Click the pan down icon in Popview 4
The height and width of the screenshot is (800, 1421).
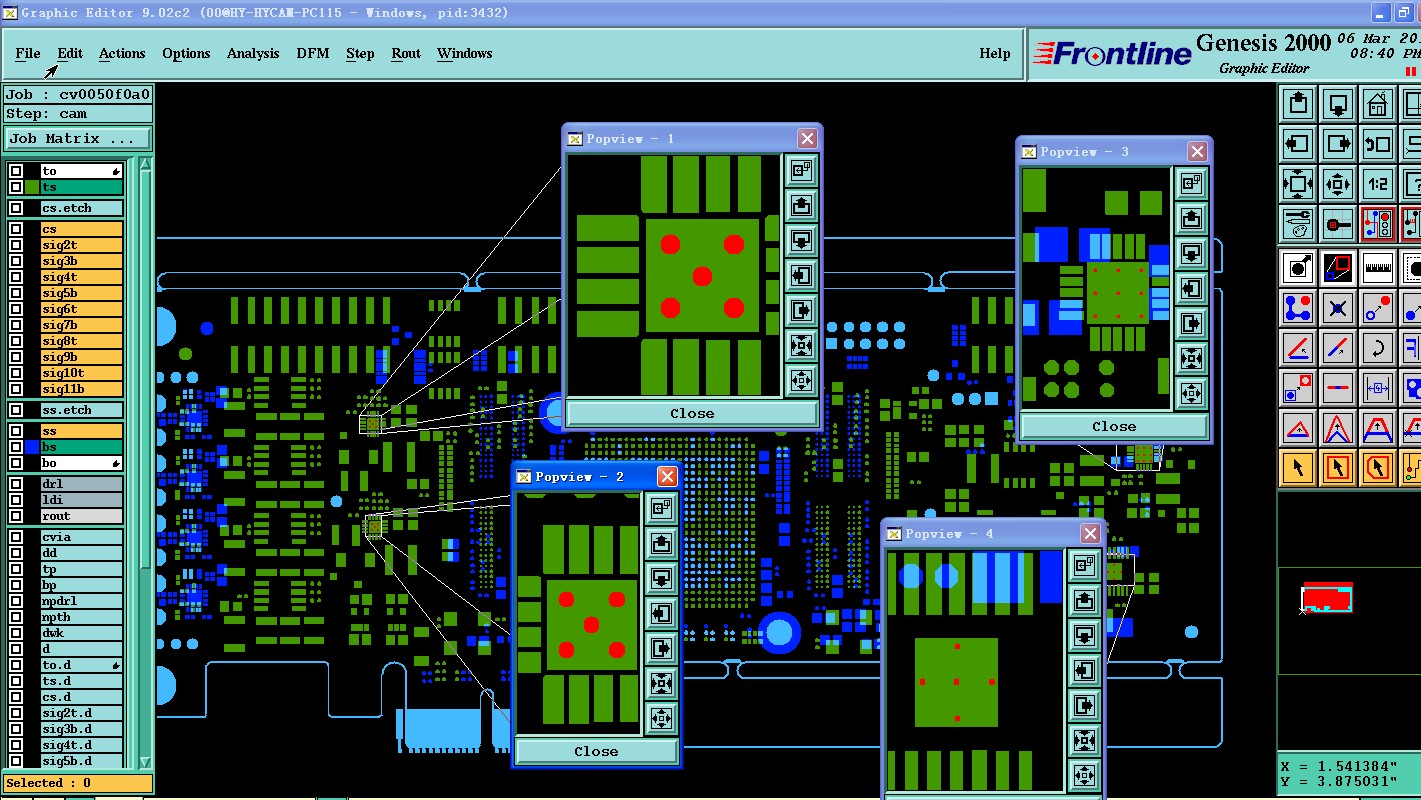tap(1085, 635)
